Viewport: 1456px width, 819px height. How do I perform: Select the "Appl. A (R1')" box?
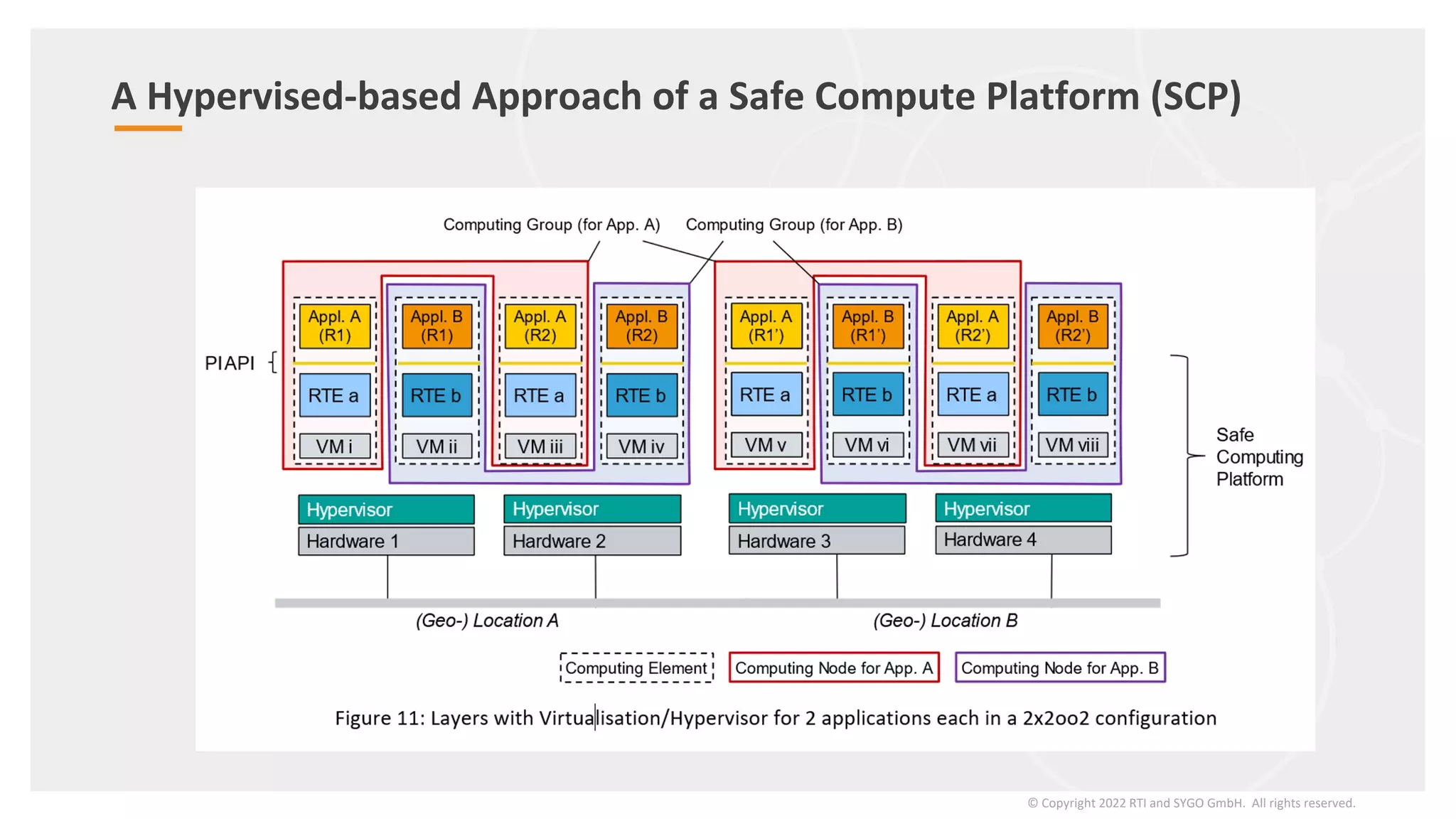pos(766,326)
